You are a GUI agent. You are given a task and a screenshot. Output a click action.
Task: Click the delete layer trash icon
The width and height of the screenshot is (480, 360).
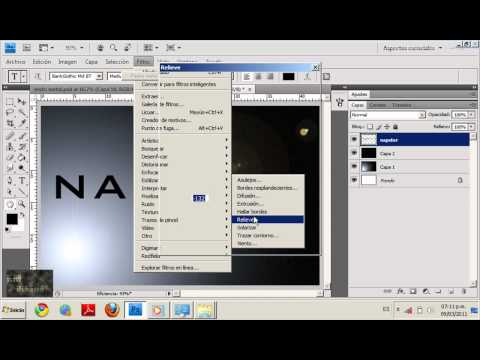464,291
